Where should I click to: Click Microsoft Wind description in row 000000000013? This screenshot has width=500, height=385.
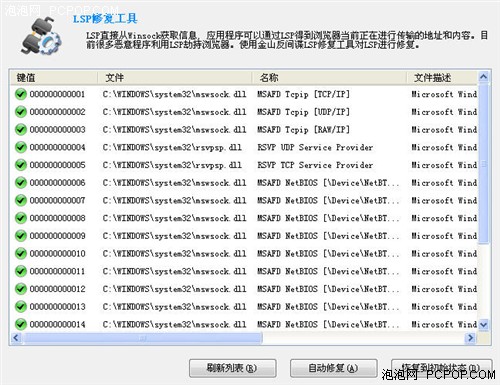click(x=444, y=307)
